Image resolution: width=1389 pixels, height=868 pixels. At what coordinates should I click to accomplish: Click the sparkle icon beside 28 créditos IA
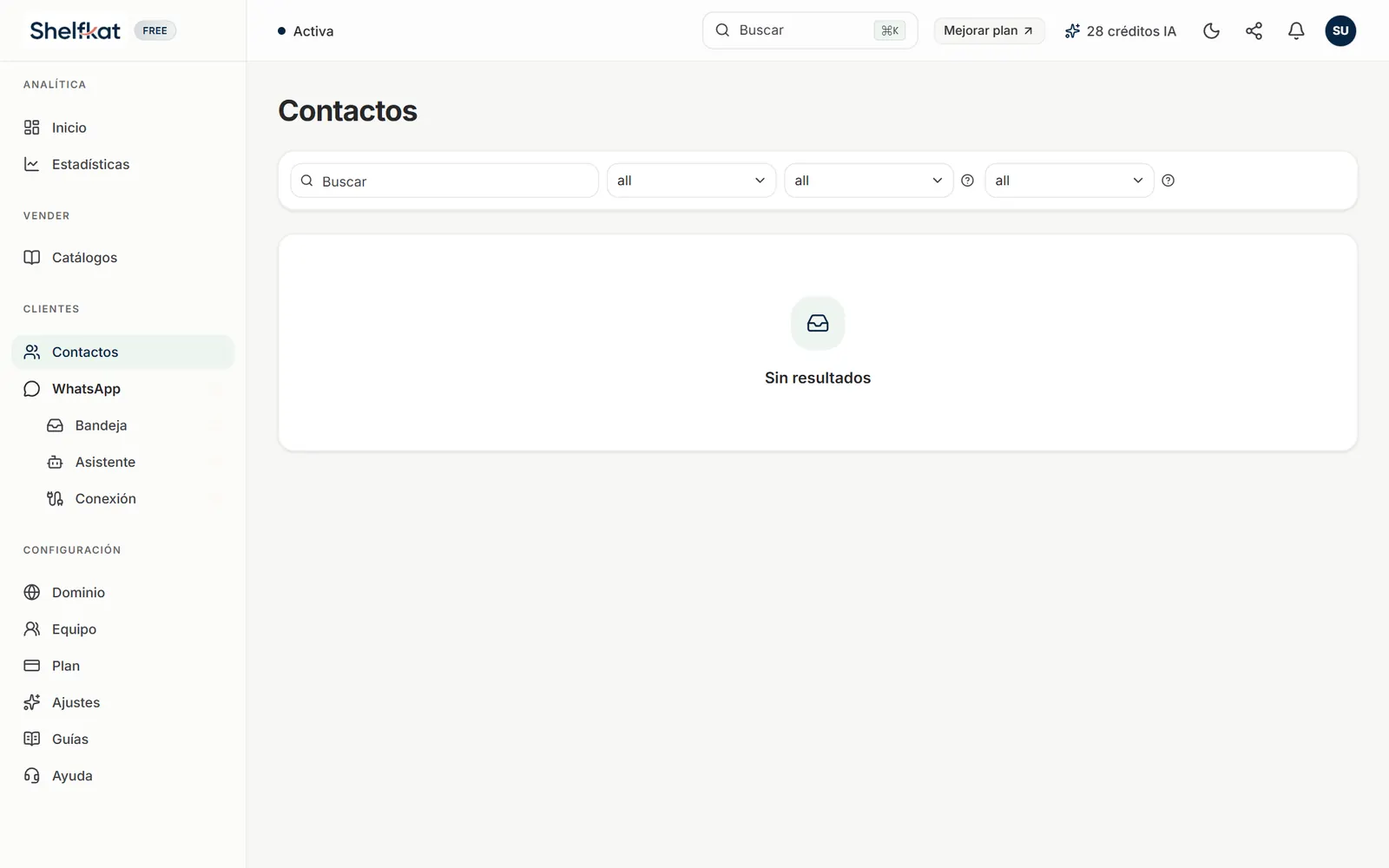click(1072, 31)
